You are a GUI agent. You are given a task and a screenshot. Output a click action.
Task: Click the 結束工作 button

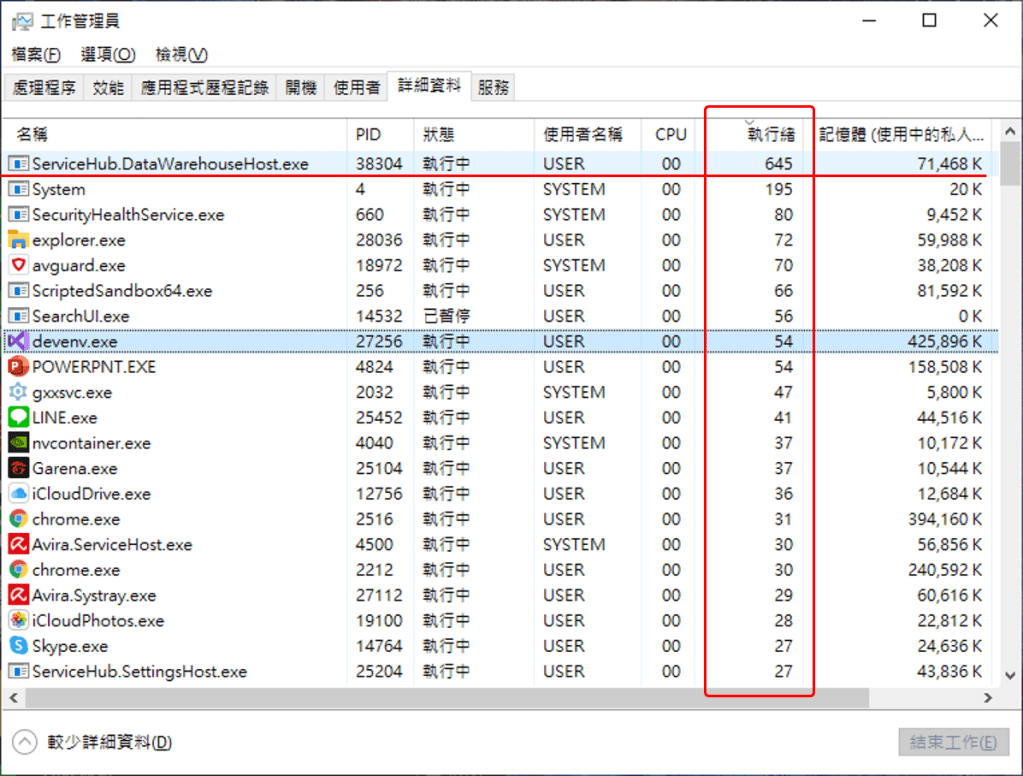[952, 742]
